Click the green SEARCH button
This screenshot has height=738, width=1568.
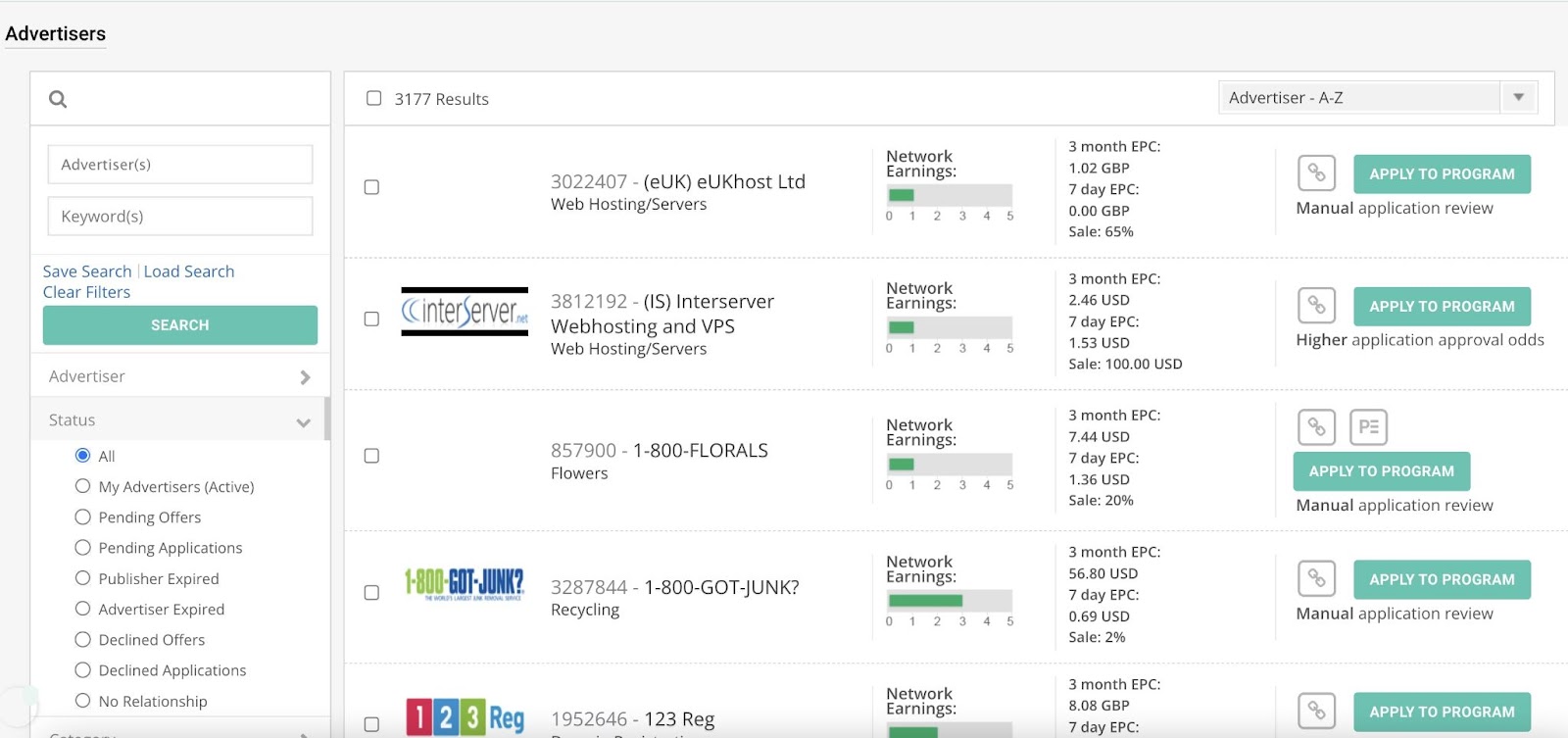tap(180, 325)
